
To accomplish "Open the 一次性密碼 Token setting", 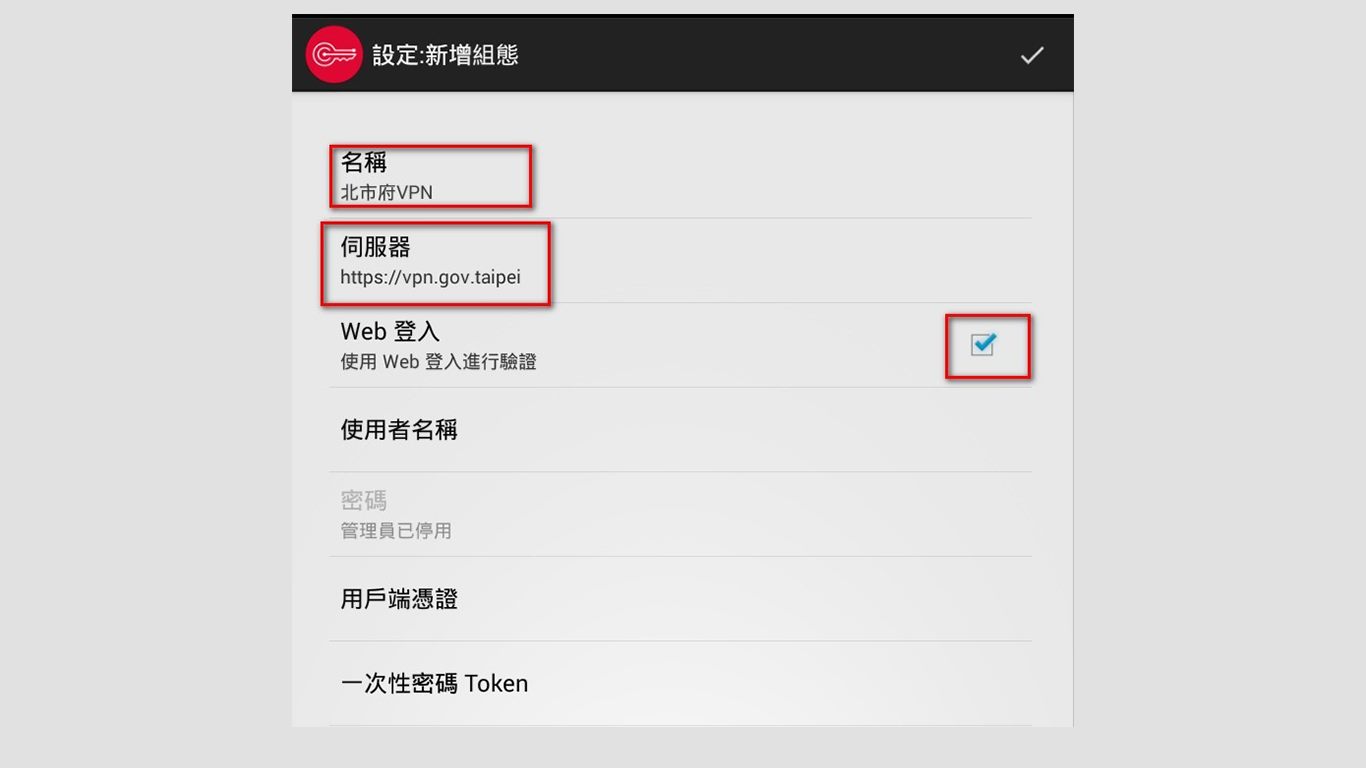I will (x=434, y=684).
